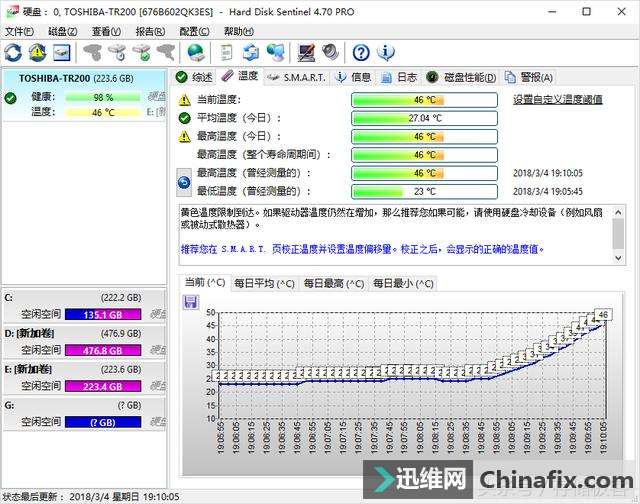Click the speaker sound toolbar icon
Image resolution: width=640 pixels, height=504 pixels.
click(330, 53)
